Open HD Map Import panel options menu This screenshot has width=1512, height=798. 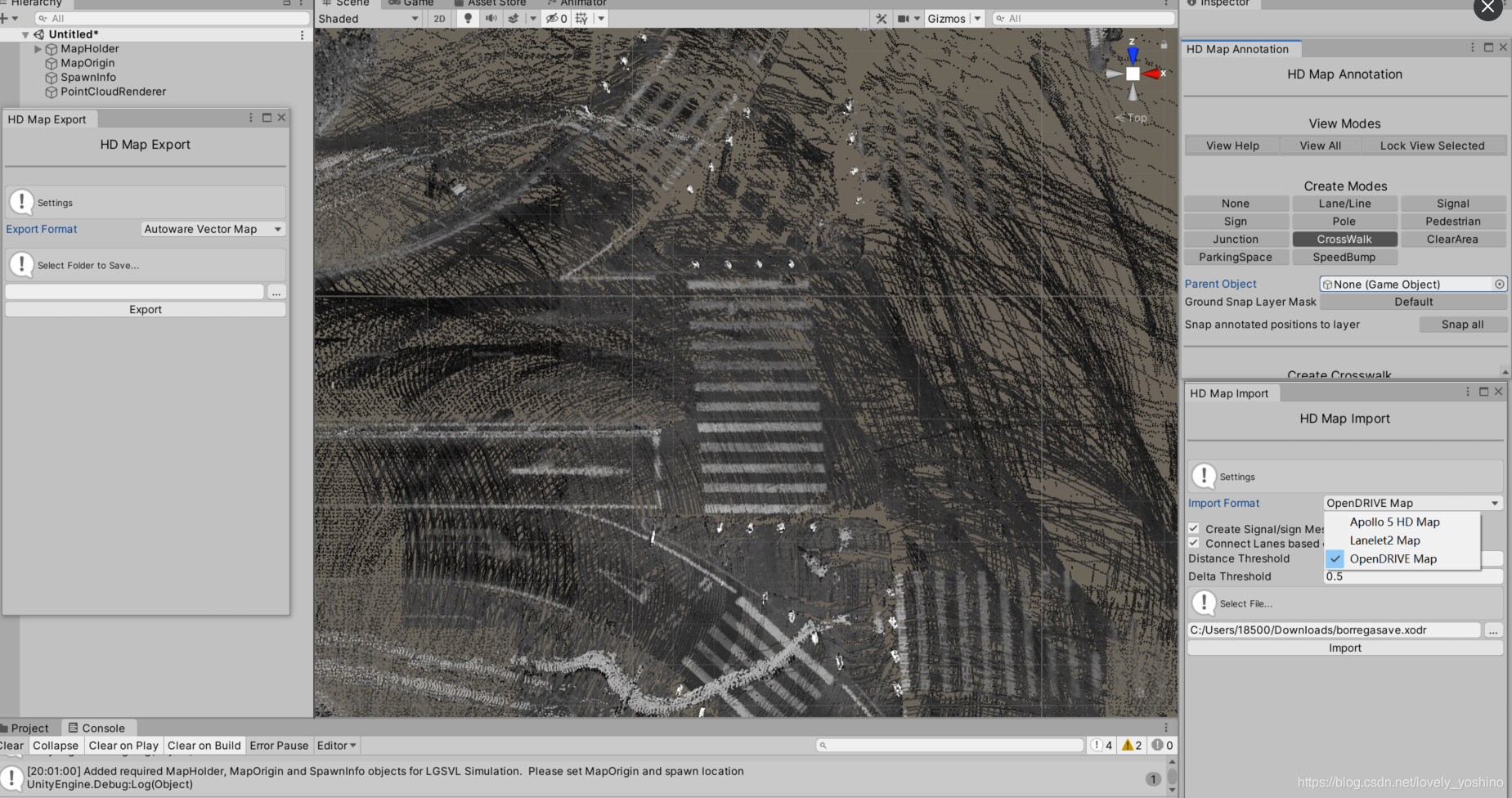pos(1467,392)
